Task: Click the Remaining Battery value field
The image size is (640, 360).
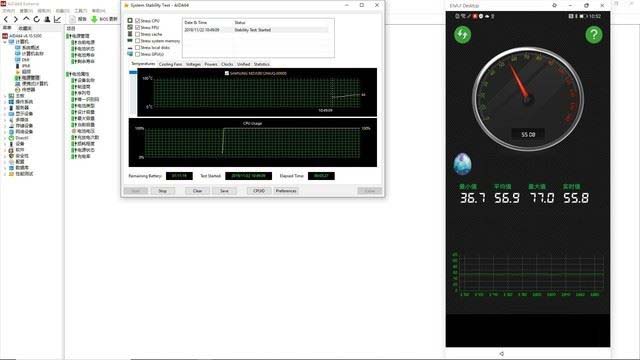Action: point(179,176)
